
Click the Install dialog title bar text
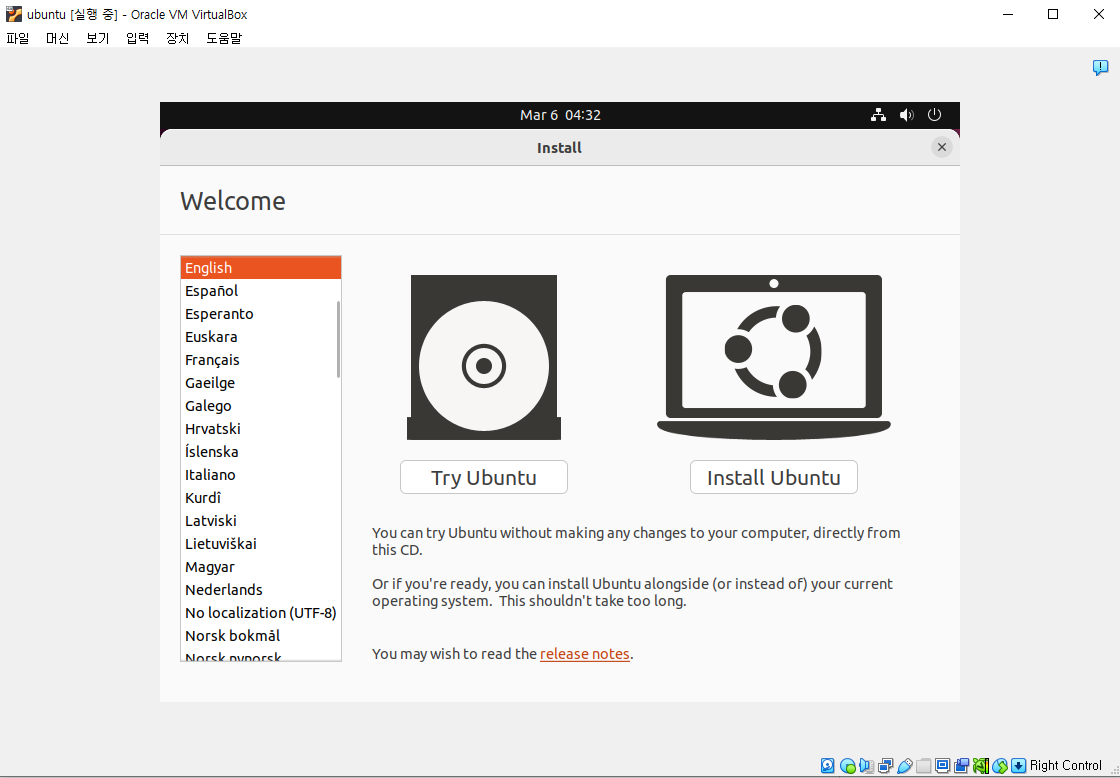559,148
